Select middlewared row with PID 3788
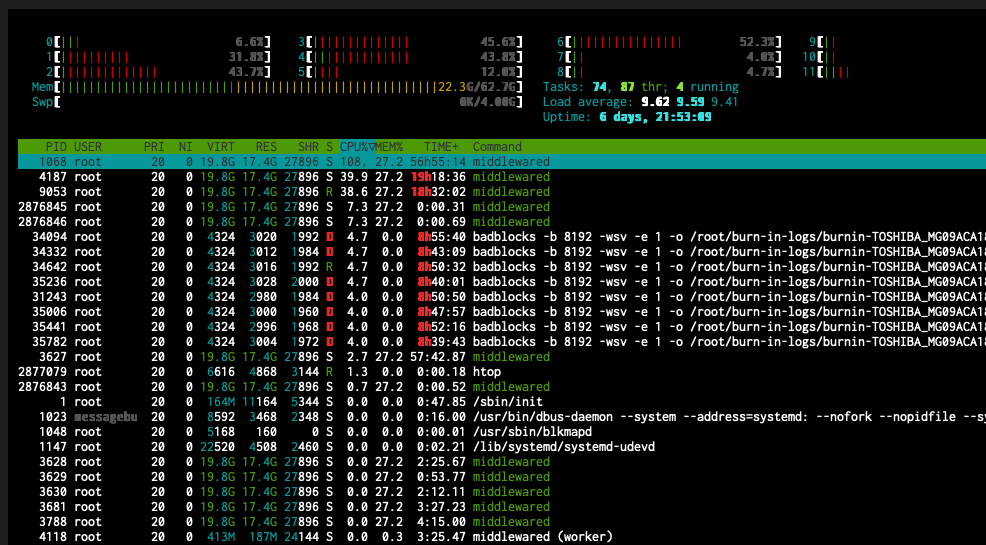This screenshot has width=986, height=545. click(x=502, y=522)
